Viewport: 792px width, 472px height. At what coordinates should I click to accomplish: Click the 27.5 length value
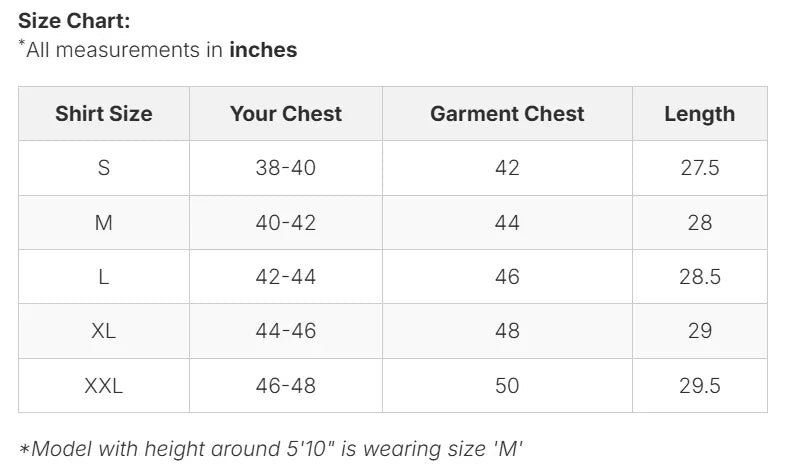click(699, 168)
